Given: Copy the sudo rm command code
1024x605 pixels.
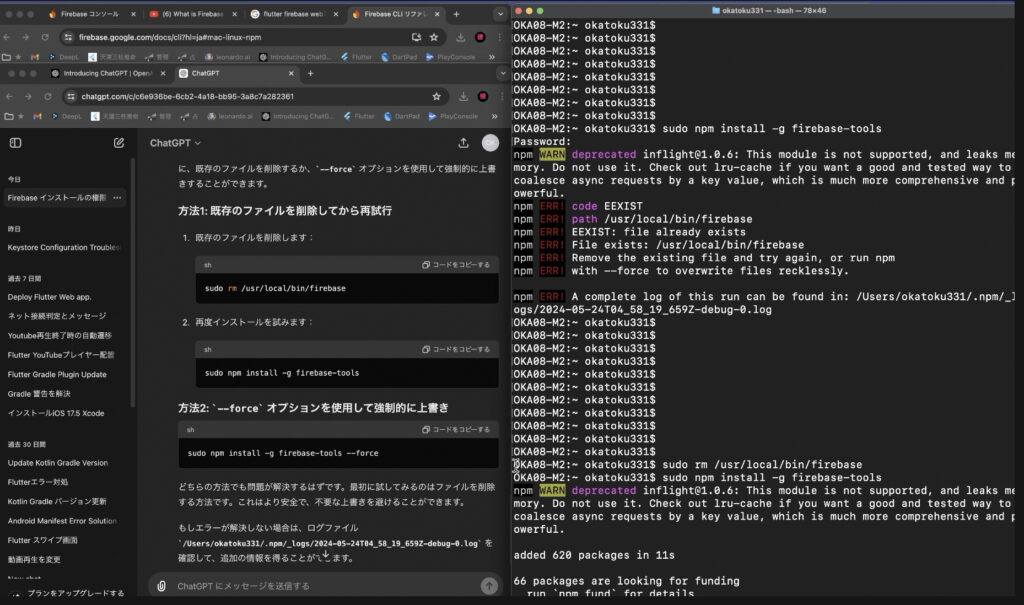Looking at the screenshot, I should pyautogui.click(x=456, y=265).
